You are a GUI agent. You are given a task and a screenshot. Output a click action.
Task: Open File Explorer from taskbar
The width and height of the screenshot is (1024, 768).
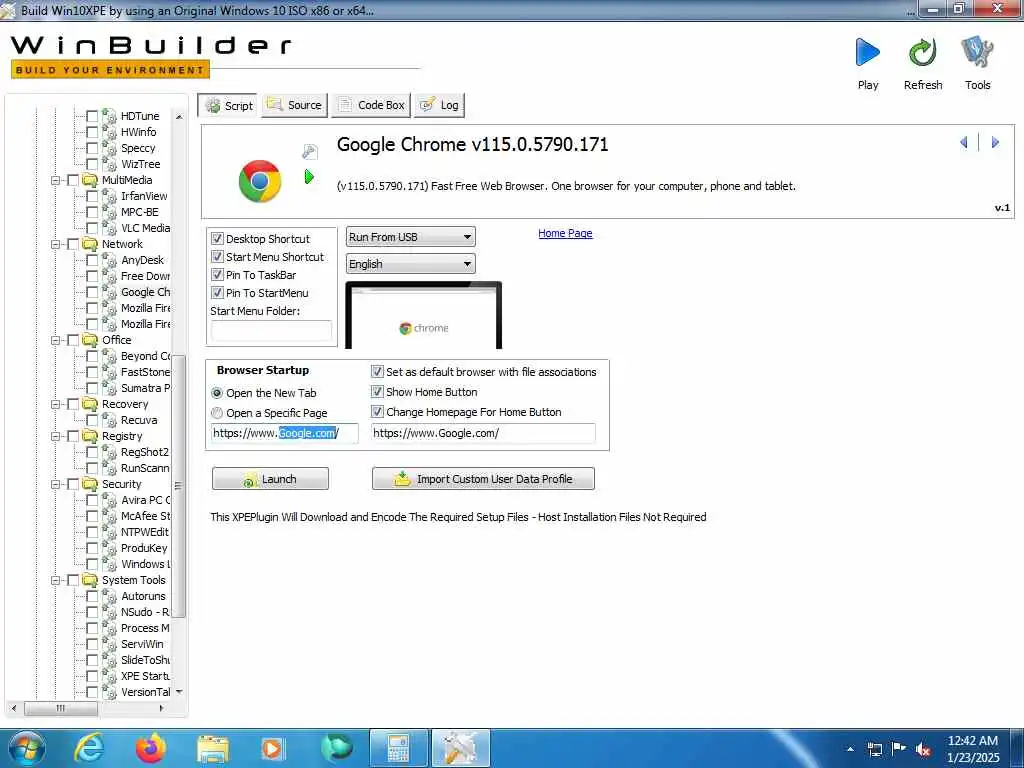(212, 748)
